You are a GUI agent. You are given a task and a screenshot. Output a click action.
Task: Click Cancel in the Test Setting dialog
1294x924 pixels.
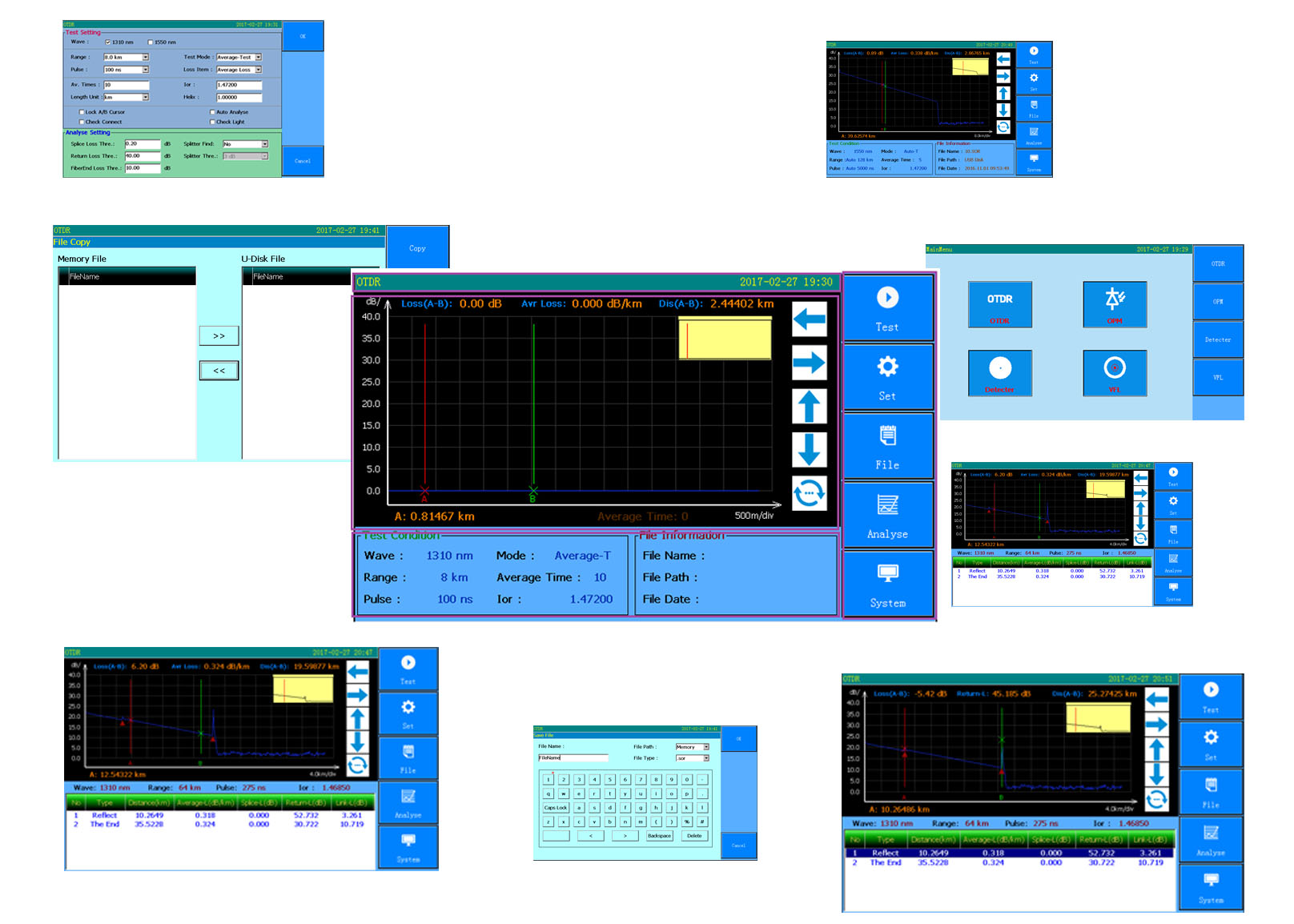coord(303,161)
